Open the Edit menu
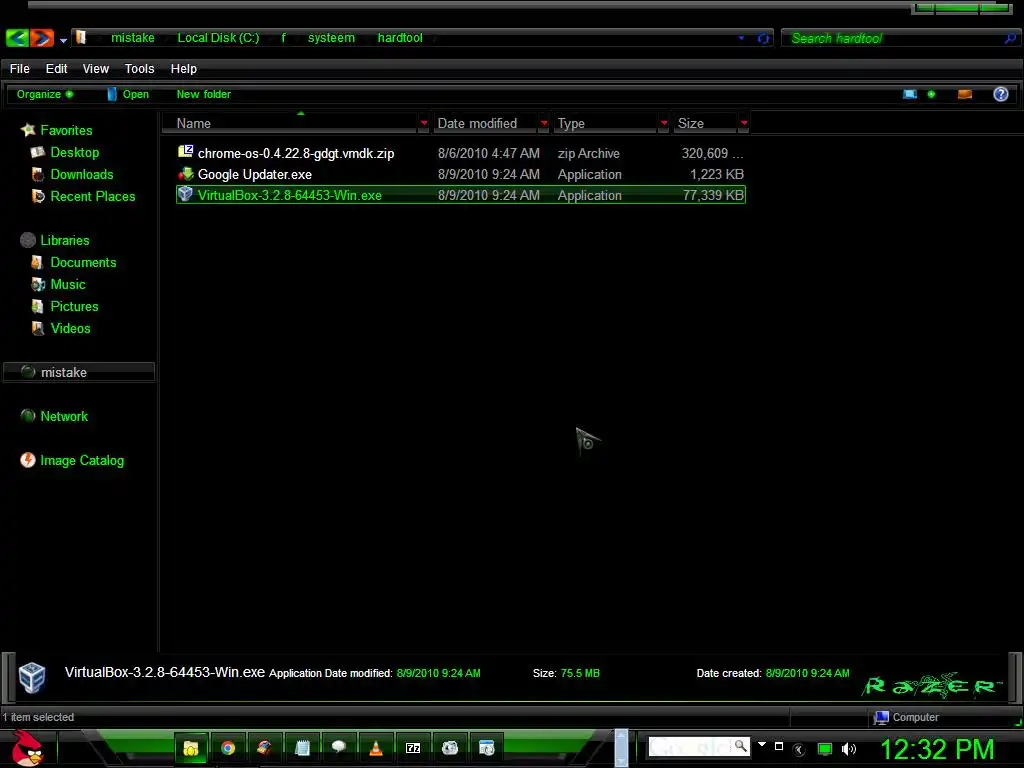The image size is (1024, 768). tap(56, 69)
